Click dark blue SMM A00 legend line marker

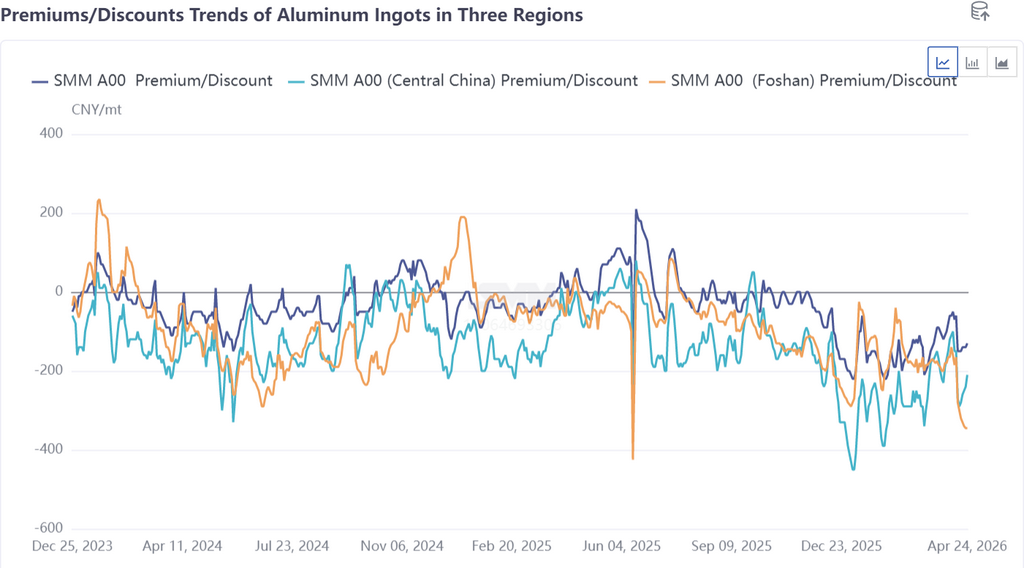point(41,81)
